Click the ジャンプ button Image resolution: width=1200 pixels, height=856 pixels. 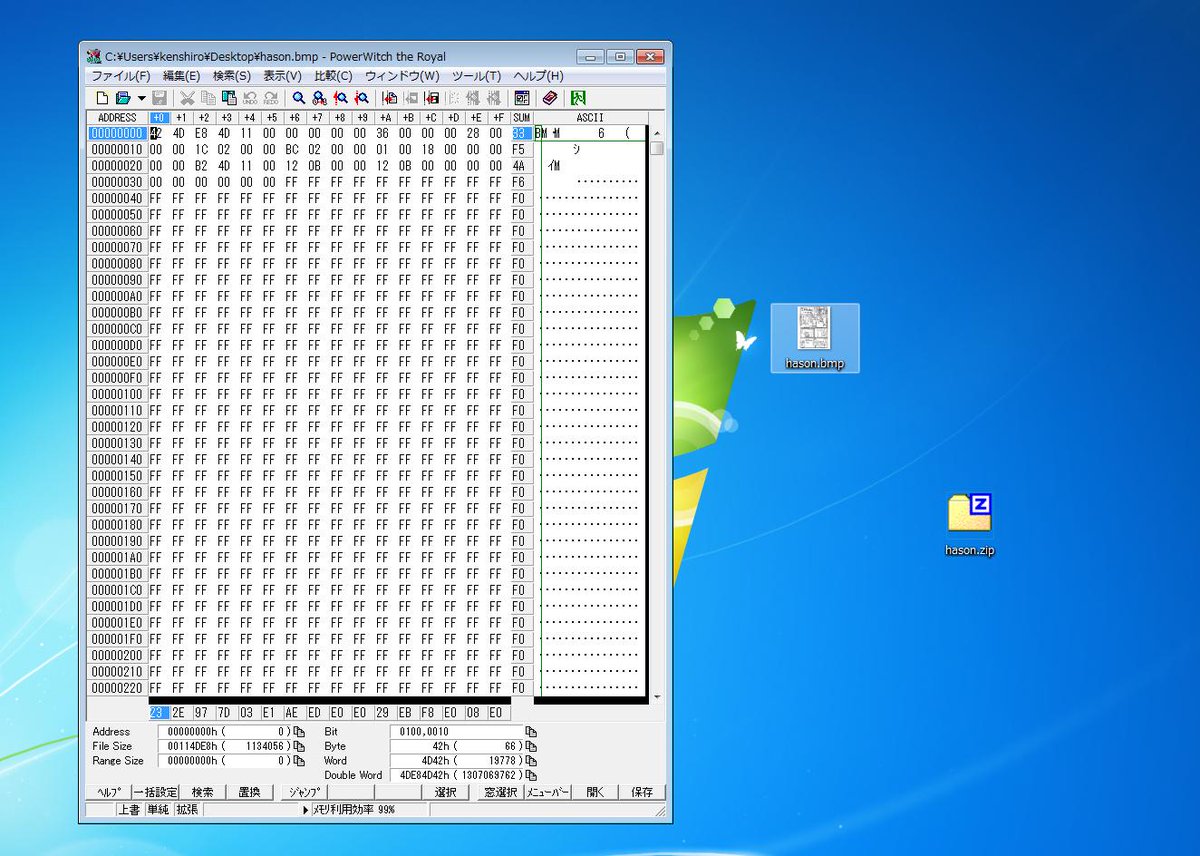click(x=304, y=792)
